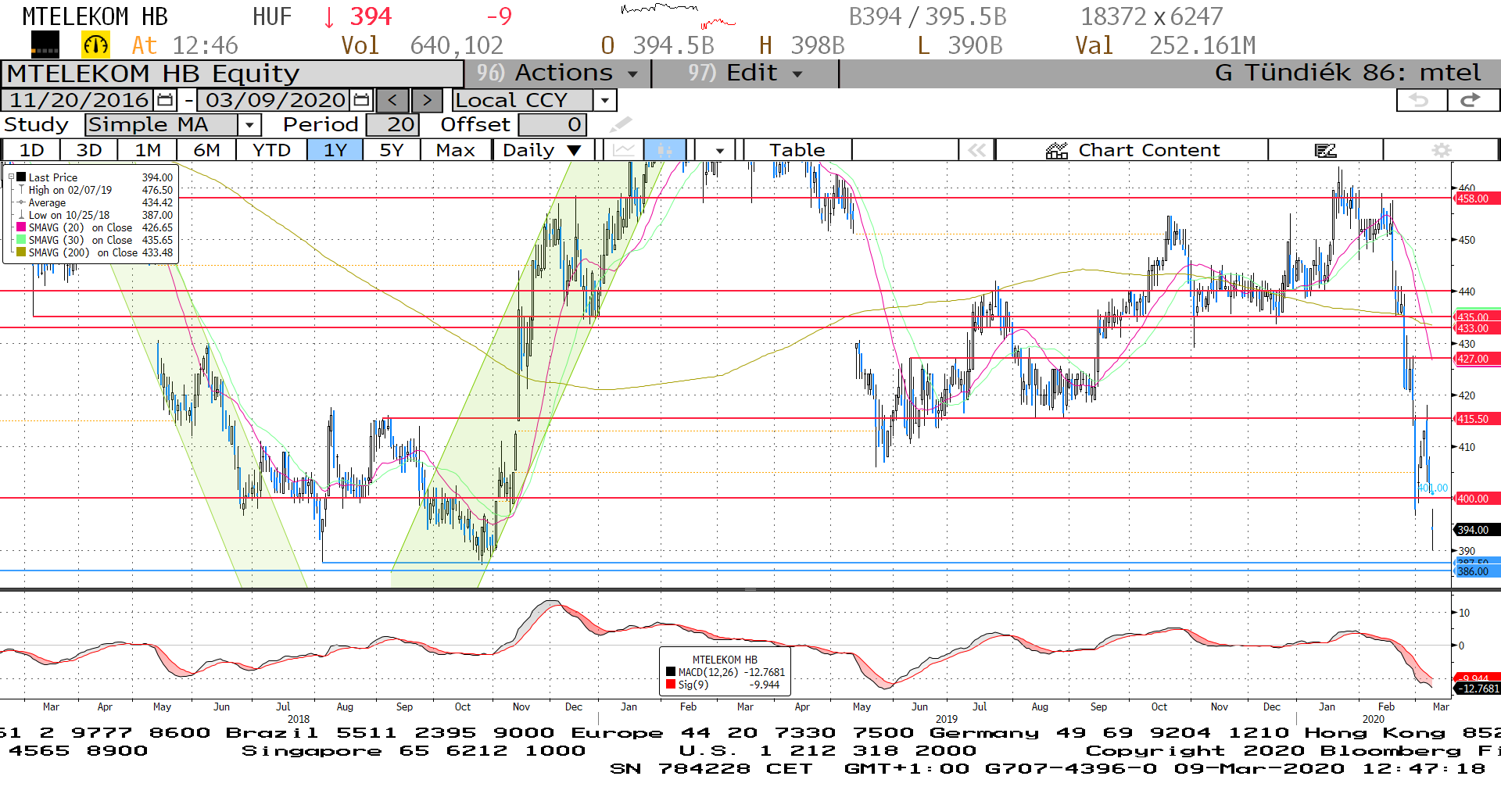
Task: Collapse the chart legend tree
Action: (x=11, y=177)
